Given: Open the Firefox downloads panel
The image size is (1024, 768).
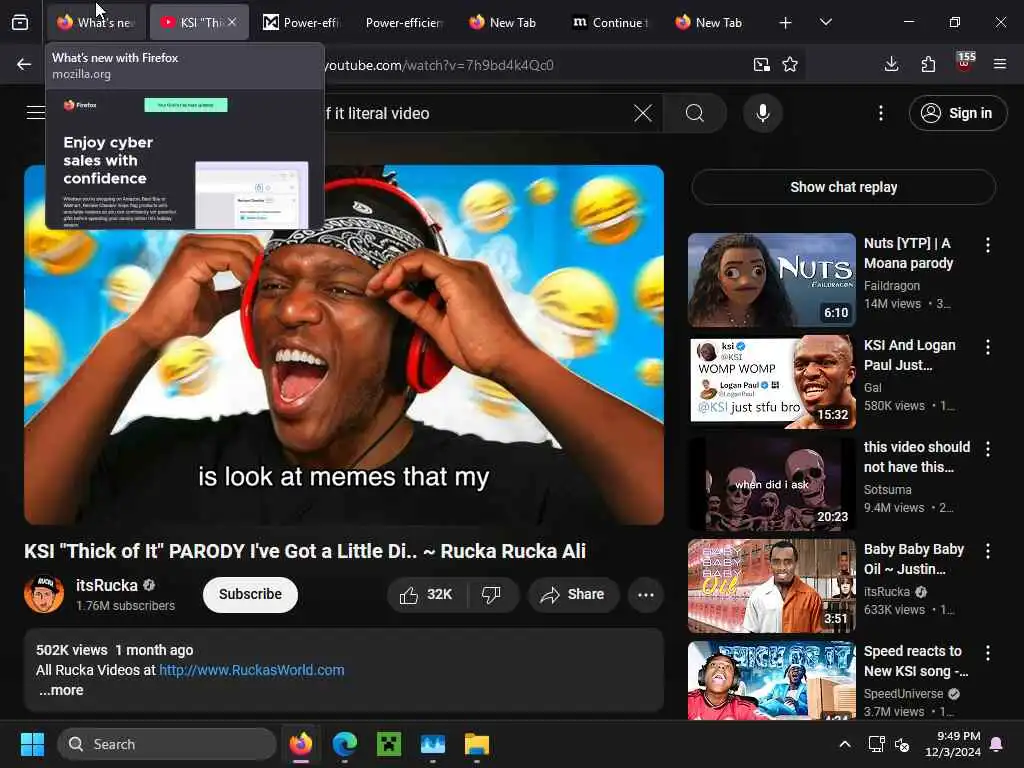Looking at the screenshot, I should coord(891,64).
